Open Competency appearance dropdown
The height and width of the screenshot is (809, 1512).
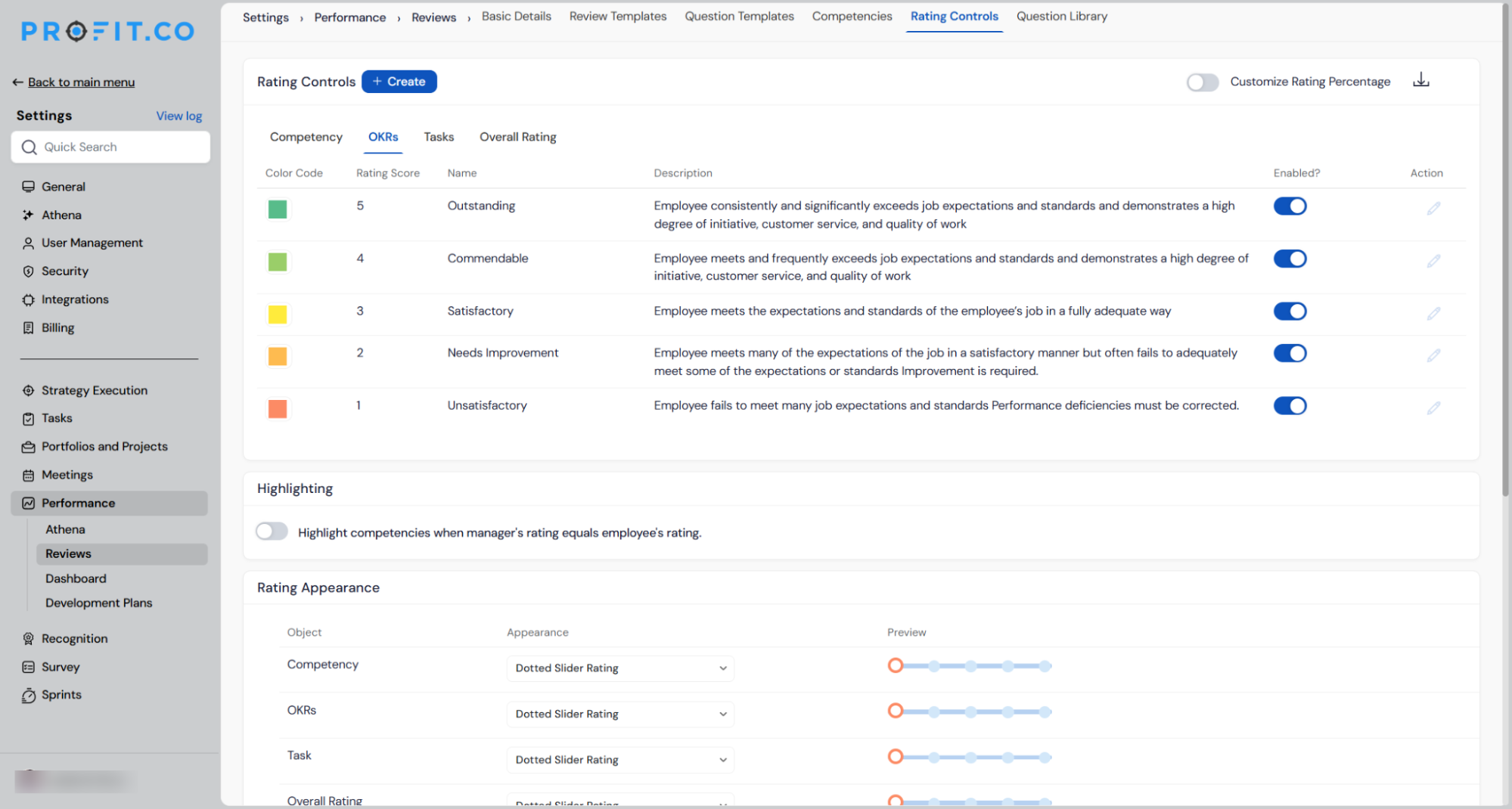point(620,668)
